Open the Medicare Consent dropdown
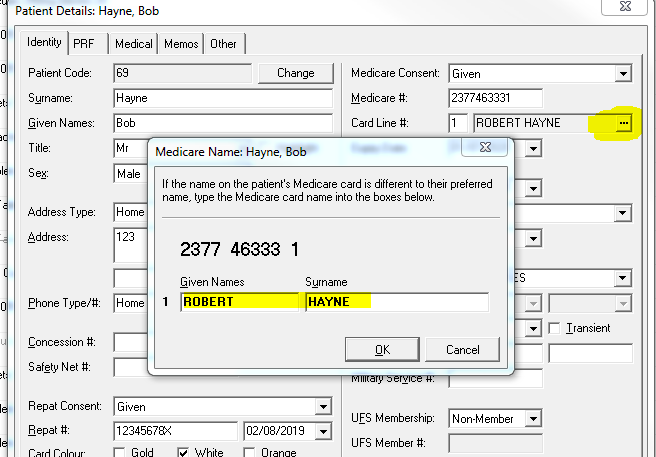656x457 pixels. click(623, 73)
